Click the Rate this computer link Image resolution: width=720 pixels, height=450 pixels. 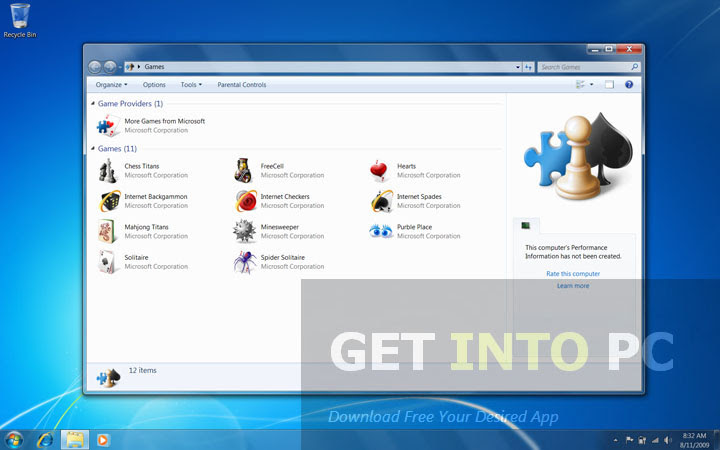573,274
